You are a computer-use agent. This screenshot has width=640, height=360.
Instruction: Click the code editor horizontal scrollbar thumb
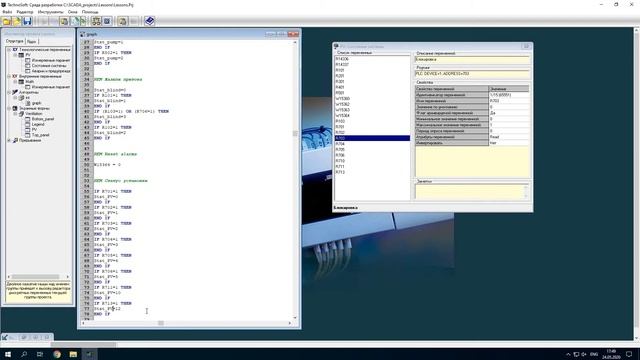(161, 323)
